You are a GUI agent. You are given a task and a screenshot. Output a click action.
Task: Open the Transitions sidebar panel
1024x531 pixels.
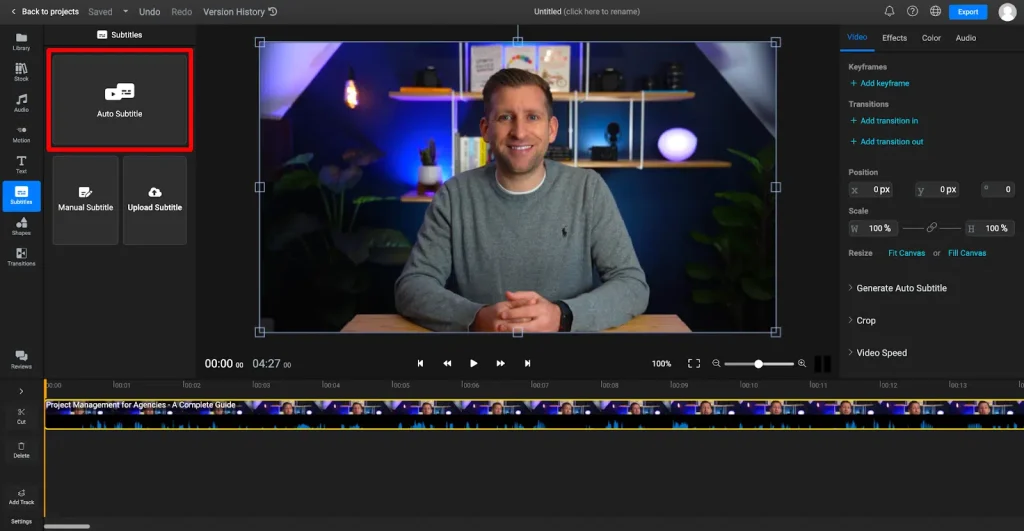[21, 257]
